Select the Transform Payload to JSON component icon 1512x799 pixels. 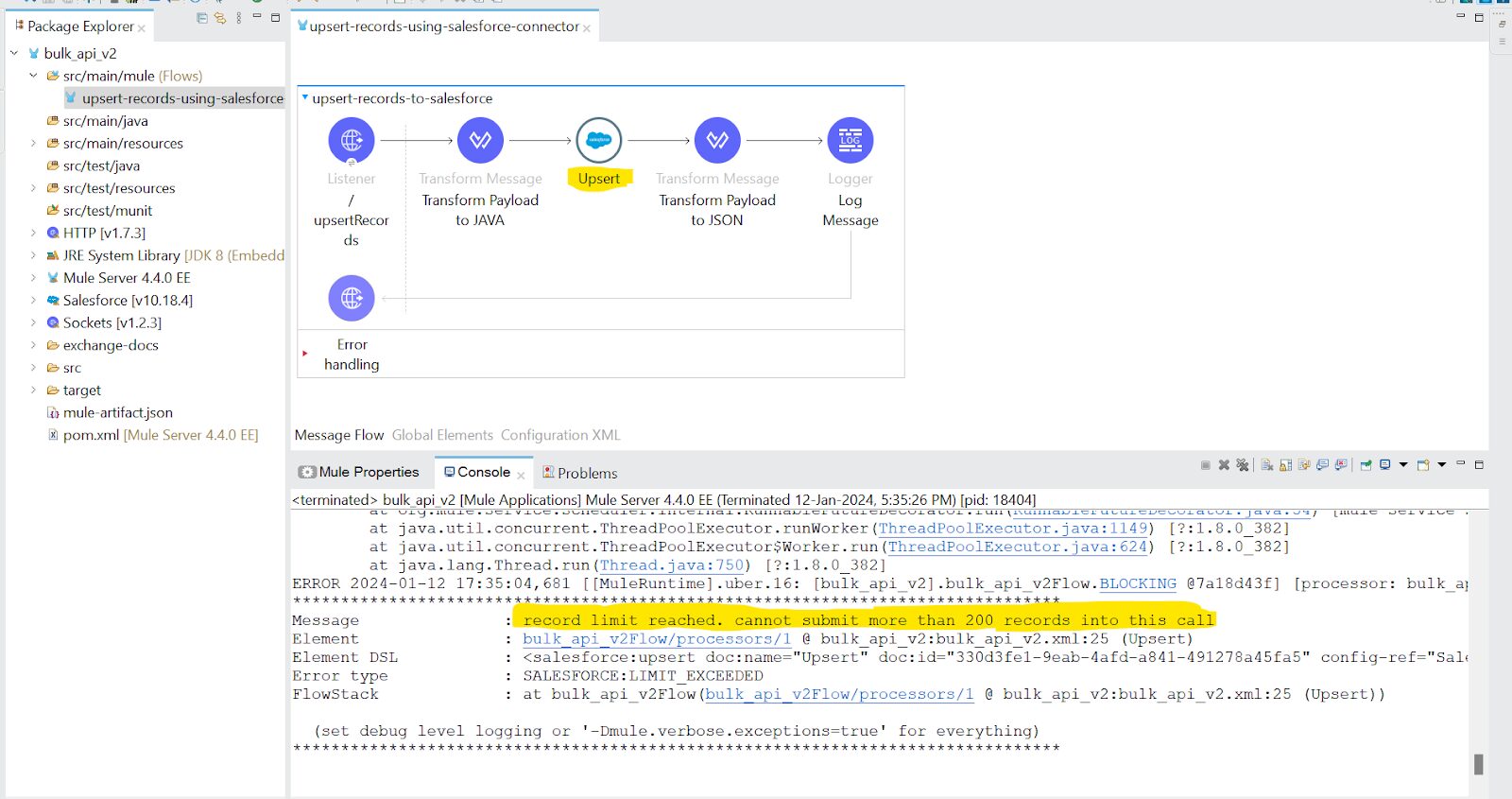(717, 140)
